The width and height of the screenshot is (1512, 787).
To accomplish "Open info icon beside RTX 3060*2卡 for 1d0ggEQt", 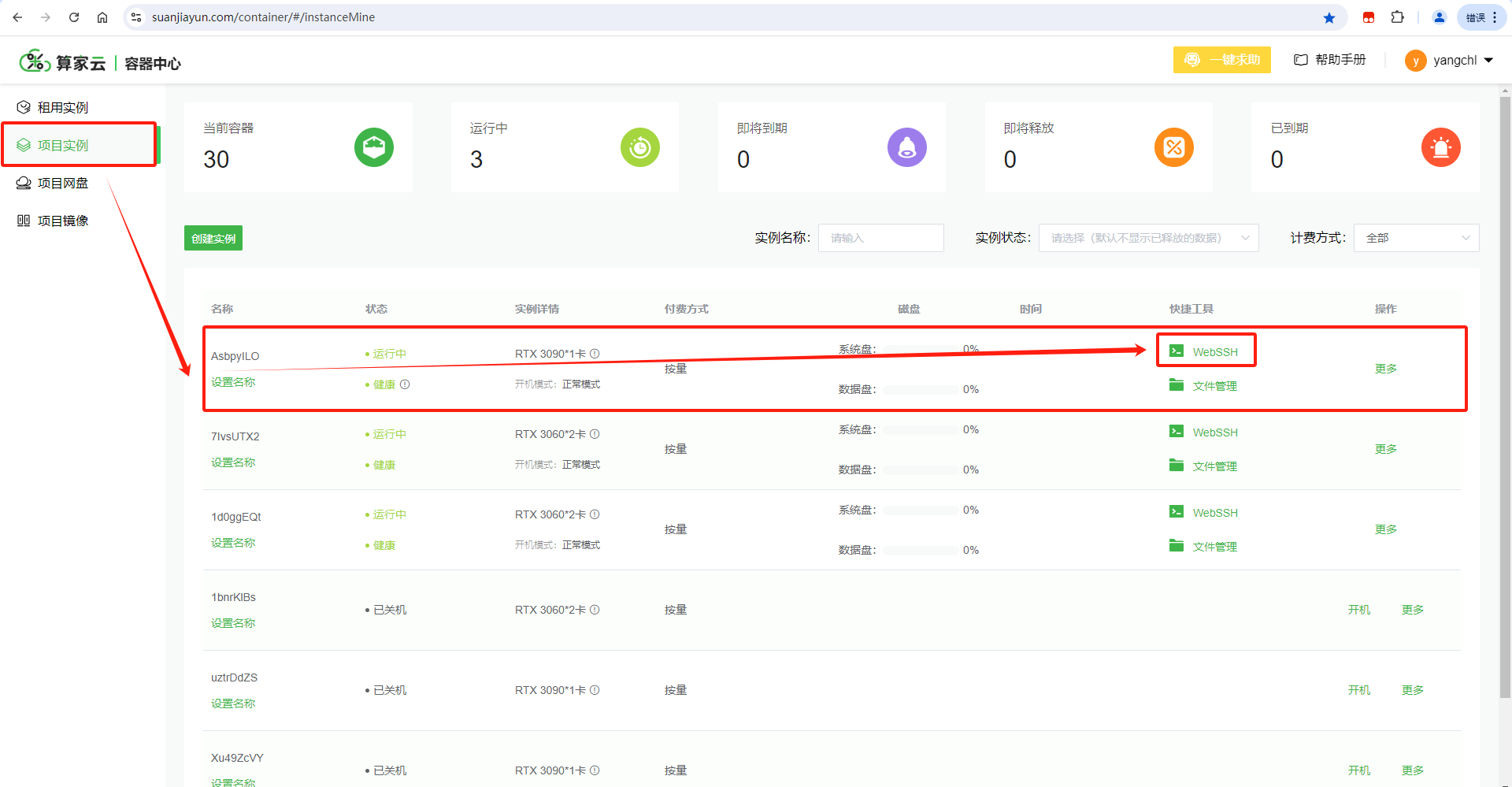I will click(x=595, y=514).
